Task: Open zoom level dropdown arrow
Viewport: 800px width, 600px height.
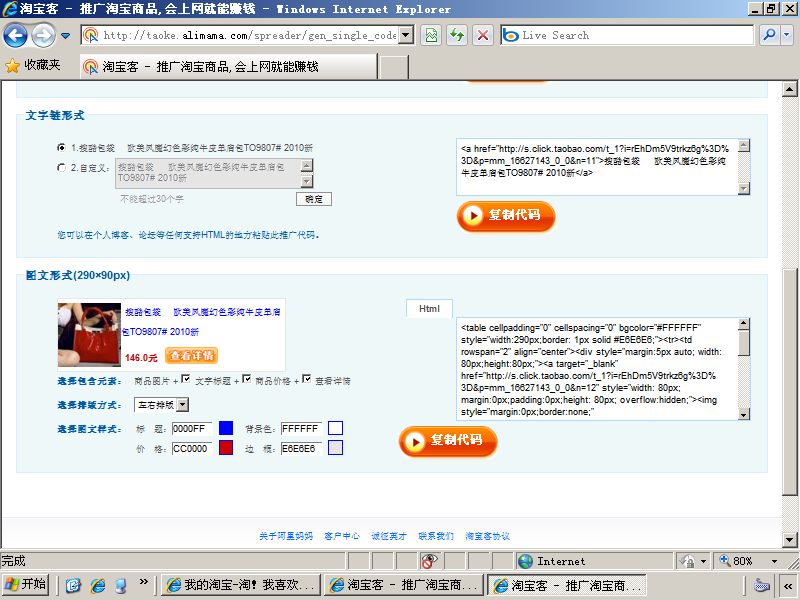Action: pos(774,561)
